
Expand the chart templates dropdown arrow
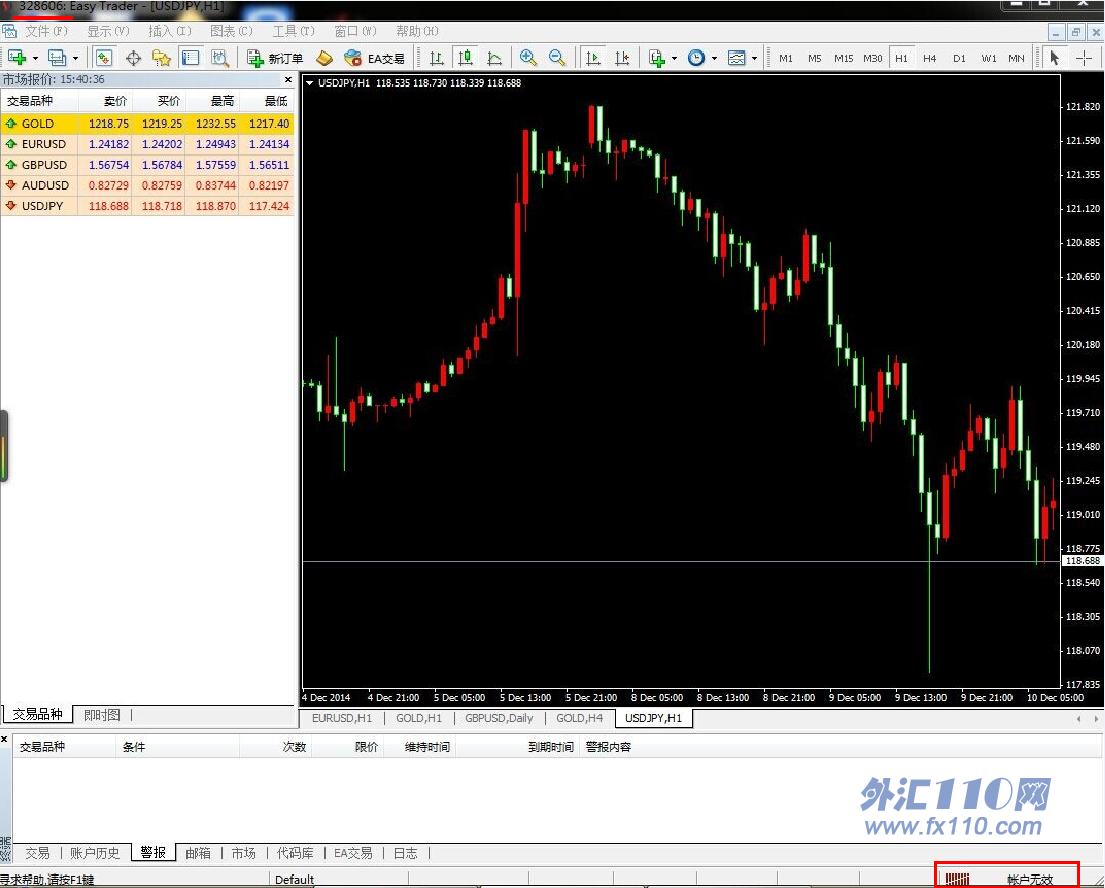click(x=754, y=58)
